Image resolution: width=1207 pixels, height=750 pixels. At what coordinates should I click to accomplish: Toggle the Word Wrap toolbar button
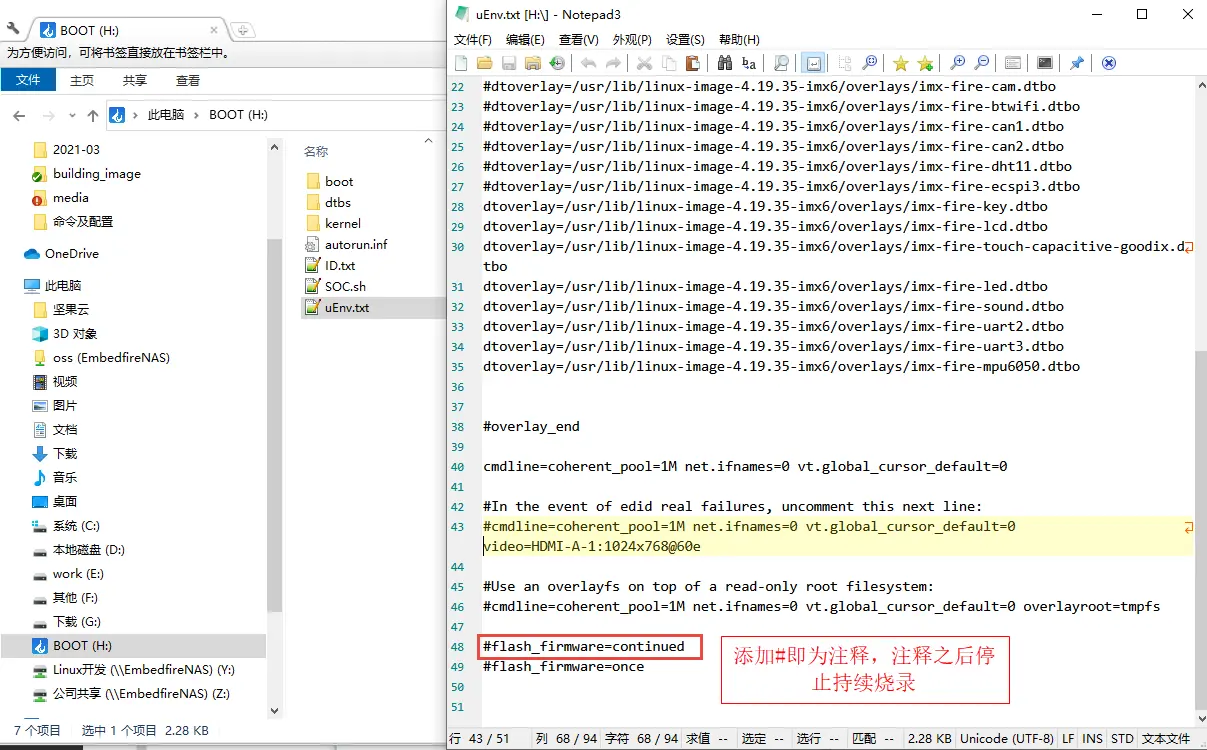pyautogui.click(x=813, y=63)
